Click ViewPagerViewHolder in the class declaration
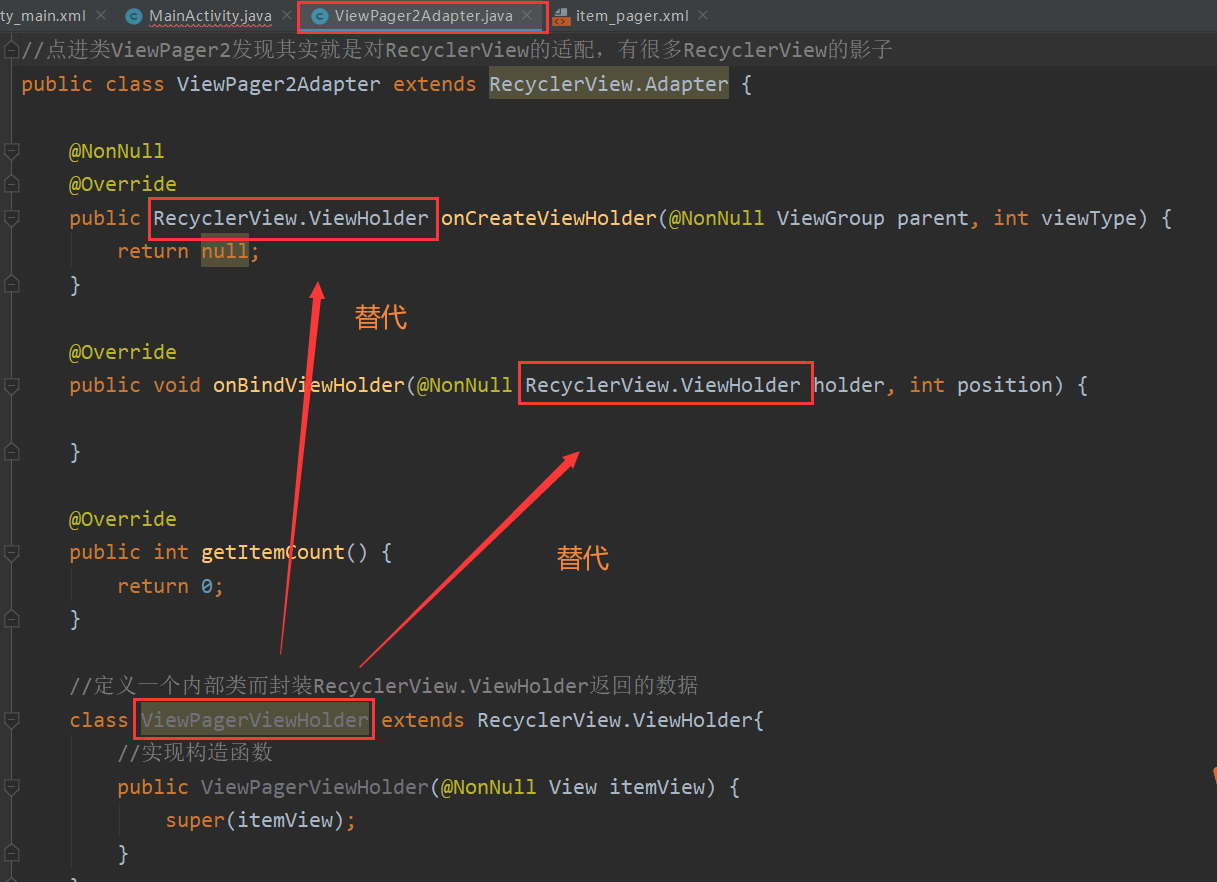1217x882 pixels. pos(255,720)
